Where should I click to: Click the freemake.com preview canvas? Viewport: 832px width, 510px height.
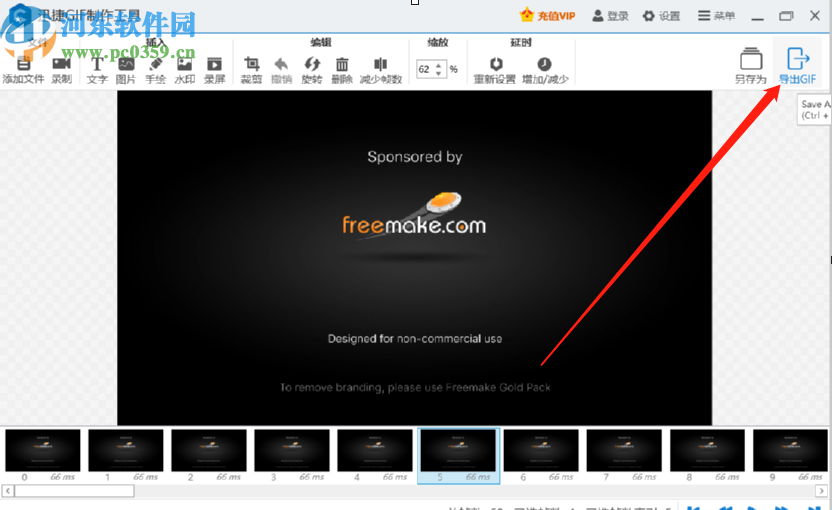414,258
